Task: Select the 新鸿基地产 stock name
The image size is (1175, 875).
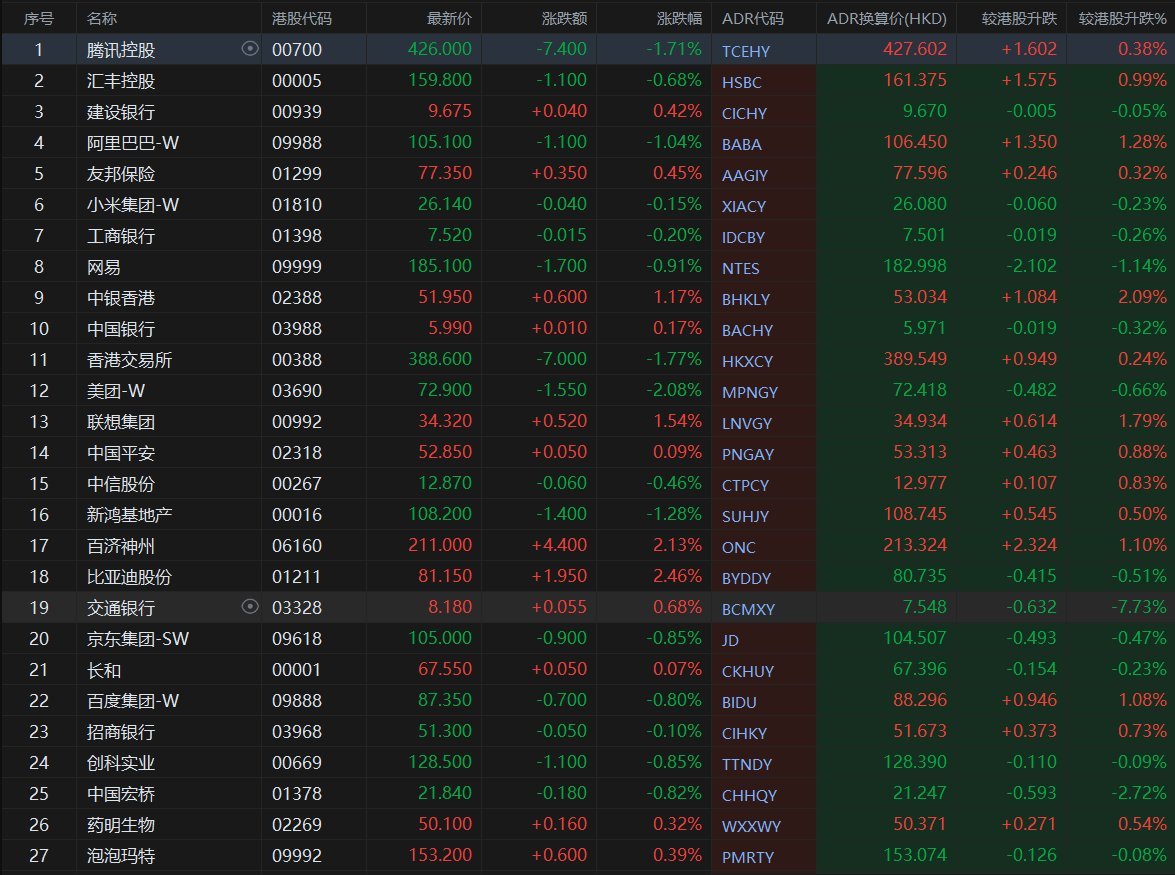Action: (130, 515)
